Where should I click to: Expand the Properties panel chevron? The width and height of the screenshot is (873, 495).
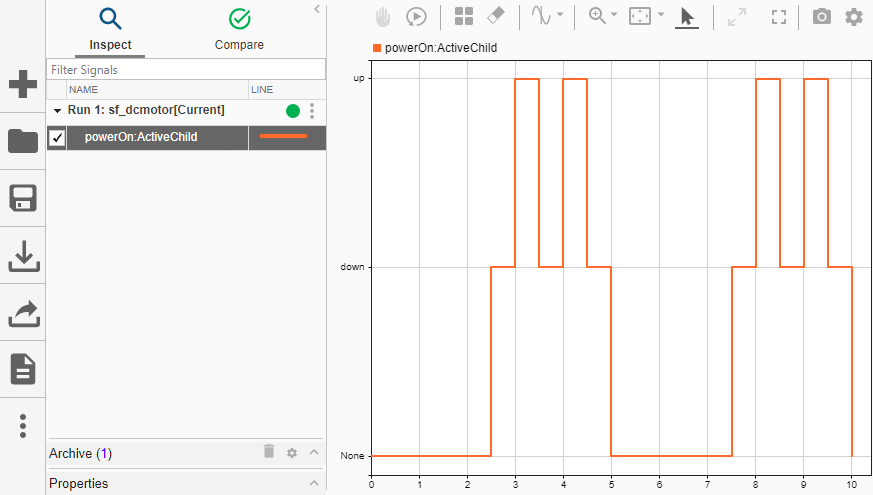click(314, 483)
